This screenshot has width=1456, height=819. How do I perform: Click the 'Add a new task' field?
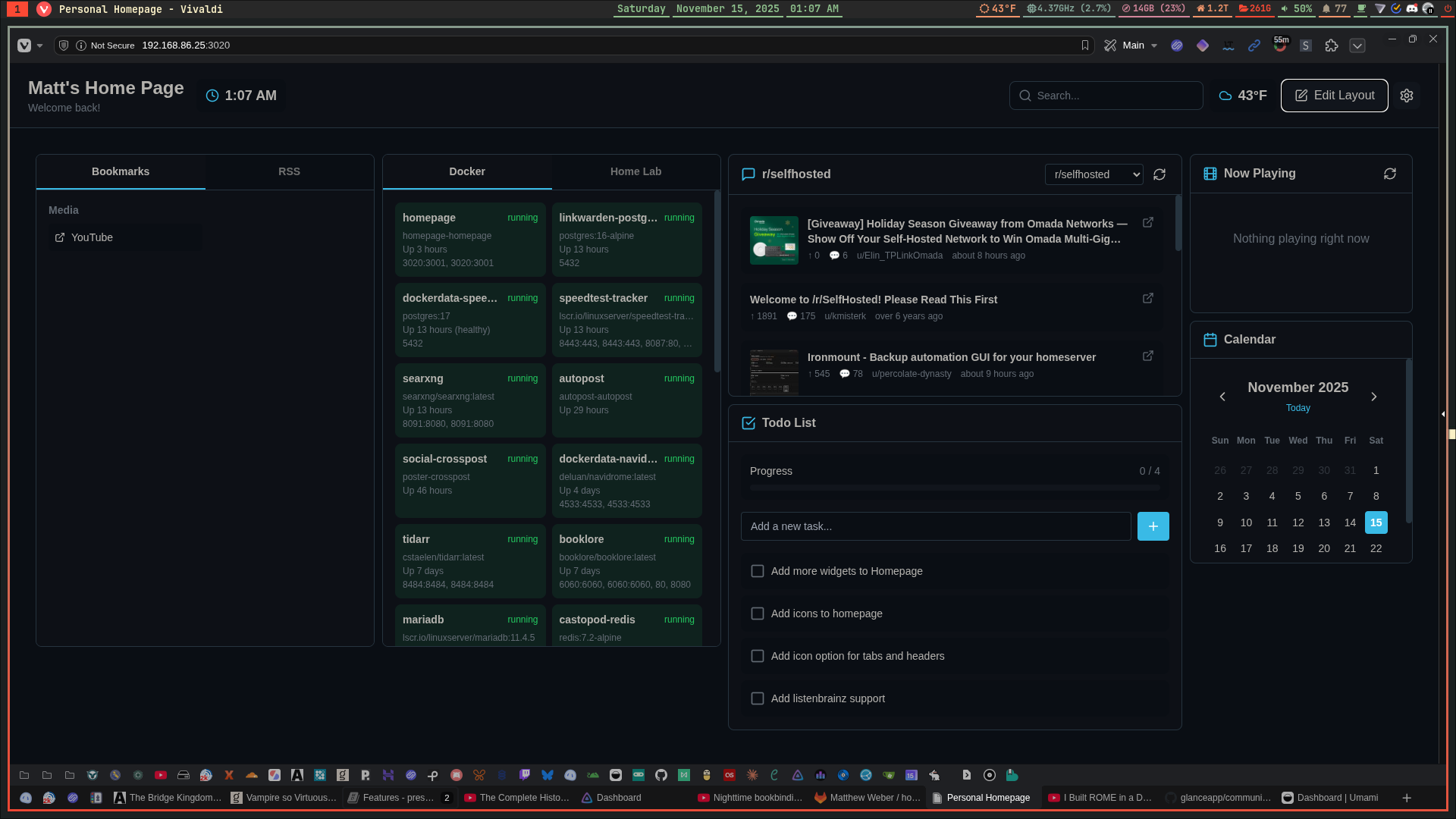pos(936,526)
